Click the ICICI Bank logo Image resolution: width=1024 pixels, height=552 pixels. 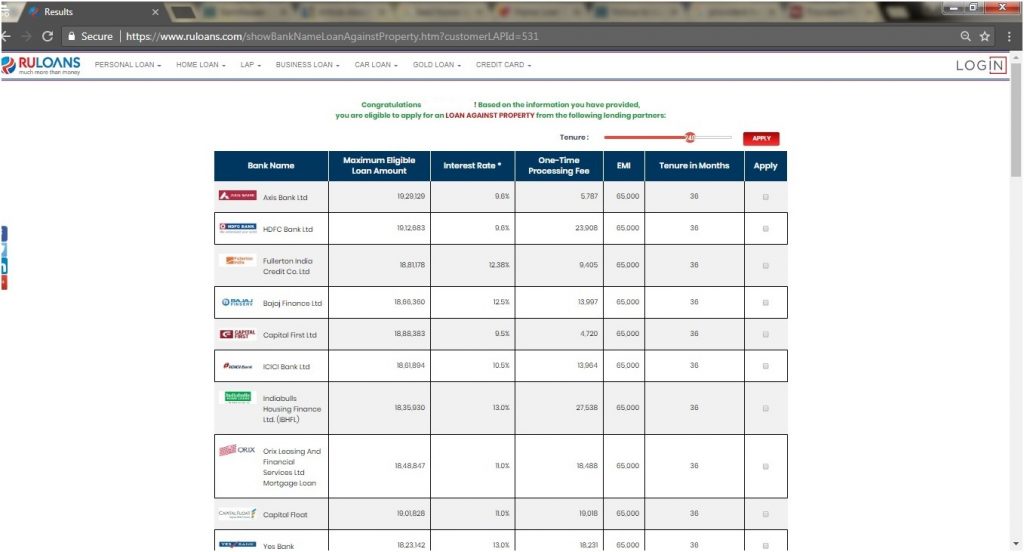tap(238, 366)
